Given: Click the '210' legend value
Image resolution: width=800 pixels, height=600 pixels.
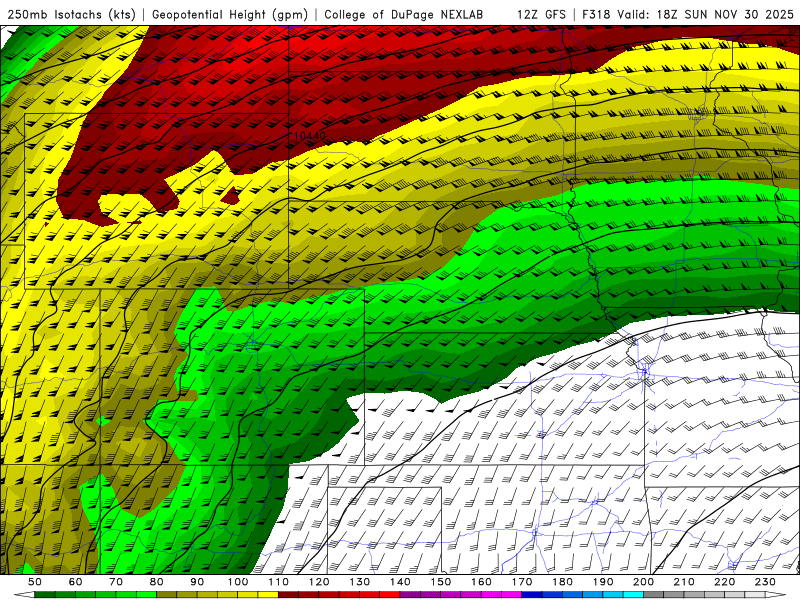Looking at the screenshot, I should pyautogui.click(x=684, y=582).
